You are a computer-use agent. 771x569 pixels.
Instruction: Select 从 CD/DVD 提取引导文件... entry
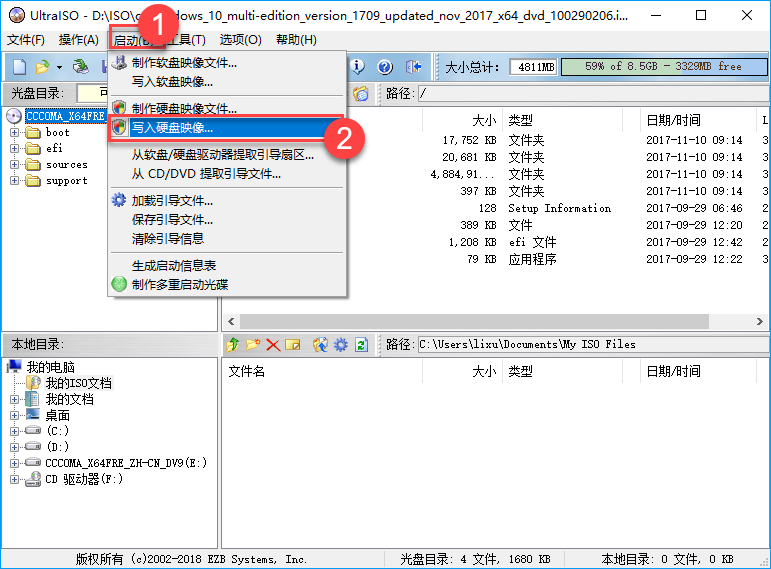pyautogui.click(x=227, y=174)
